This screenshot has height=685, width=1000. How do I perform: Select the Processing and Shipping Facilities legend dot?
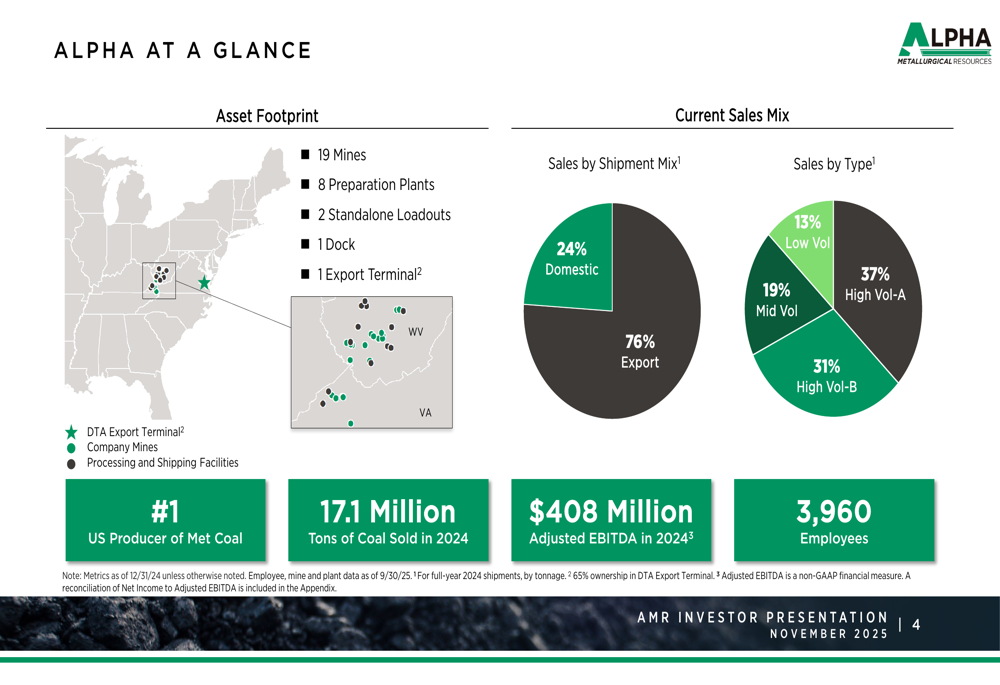coord(69,462)
